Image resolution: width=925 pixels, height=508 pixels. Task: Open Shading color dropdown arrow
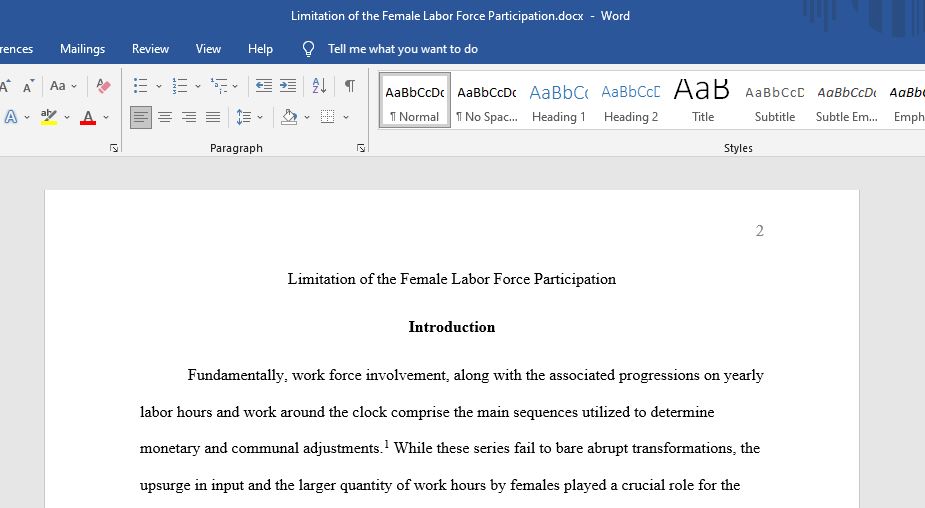point(307,117)
